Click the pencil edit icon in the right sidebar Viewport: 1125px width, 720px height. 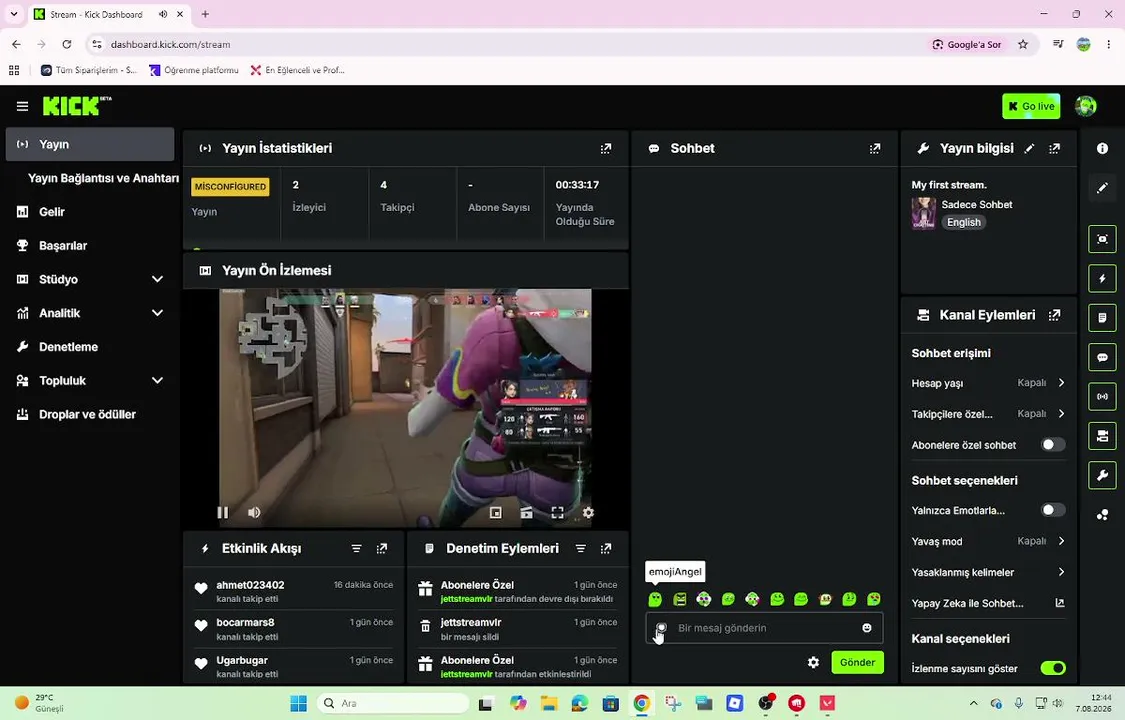[1102, 188]
